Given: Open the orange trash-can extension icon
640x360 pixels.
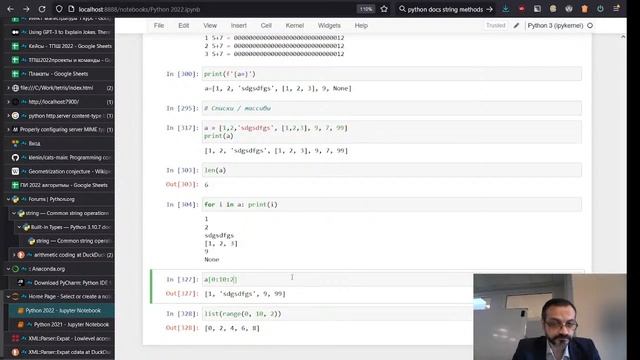Looking at the screenshot, I should tap(584, 9).
